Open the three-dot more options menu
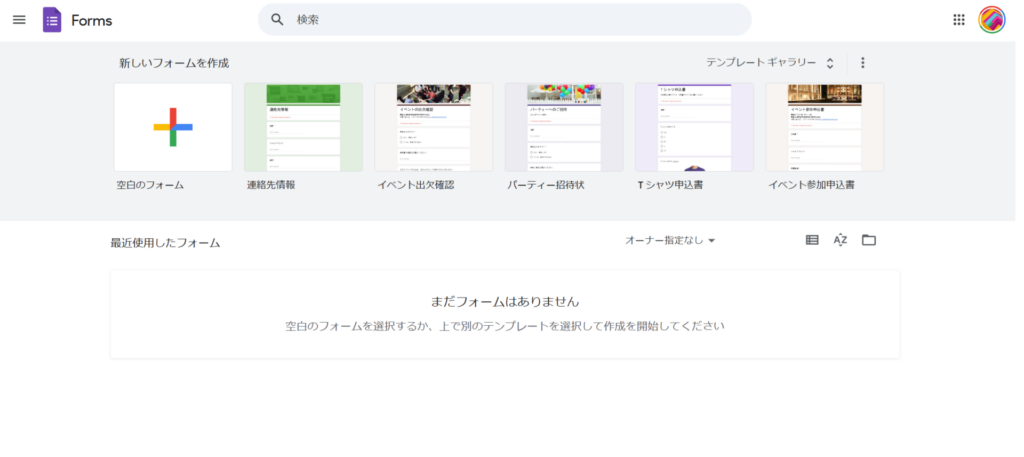This screenshot has width=1024, height=457. click(863, 63)
